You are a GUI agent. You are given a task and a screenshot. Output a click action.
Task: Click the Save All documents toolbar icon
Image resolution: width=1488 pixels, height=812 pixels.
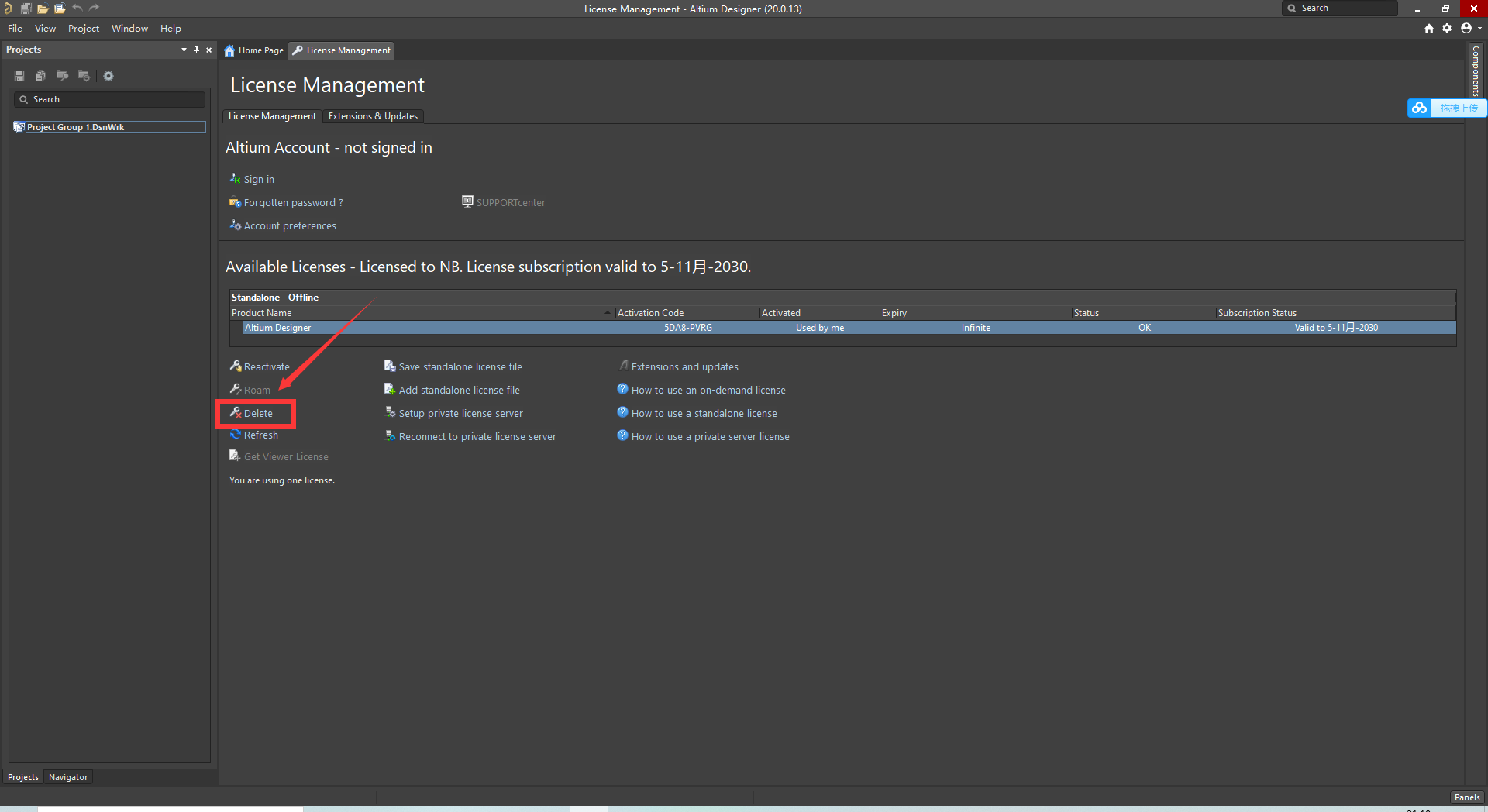(26, 9)
